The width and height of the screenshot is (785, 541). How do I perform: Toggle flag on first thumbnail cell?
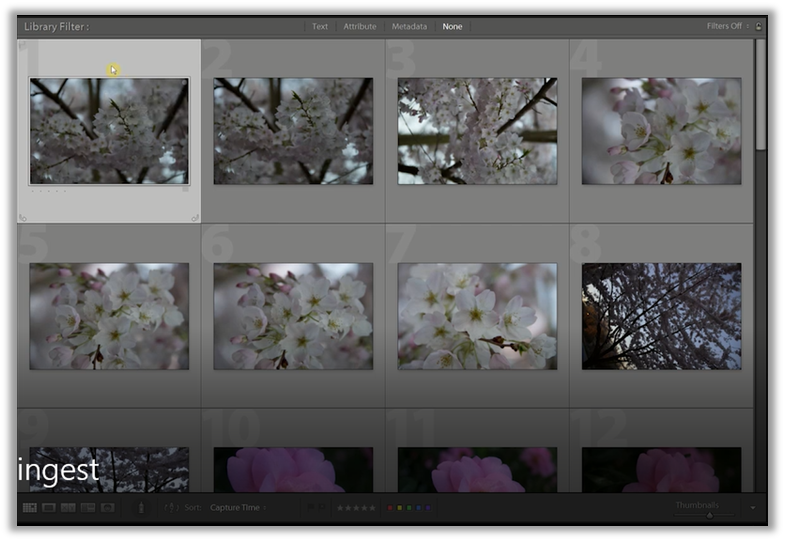(22, 45)
